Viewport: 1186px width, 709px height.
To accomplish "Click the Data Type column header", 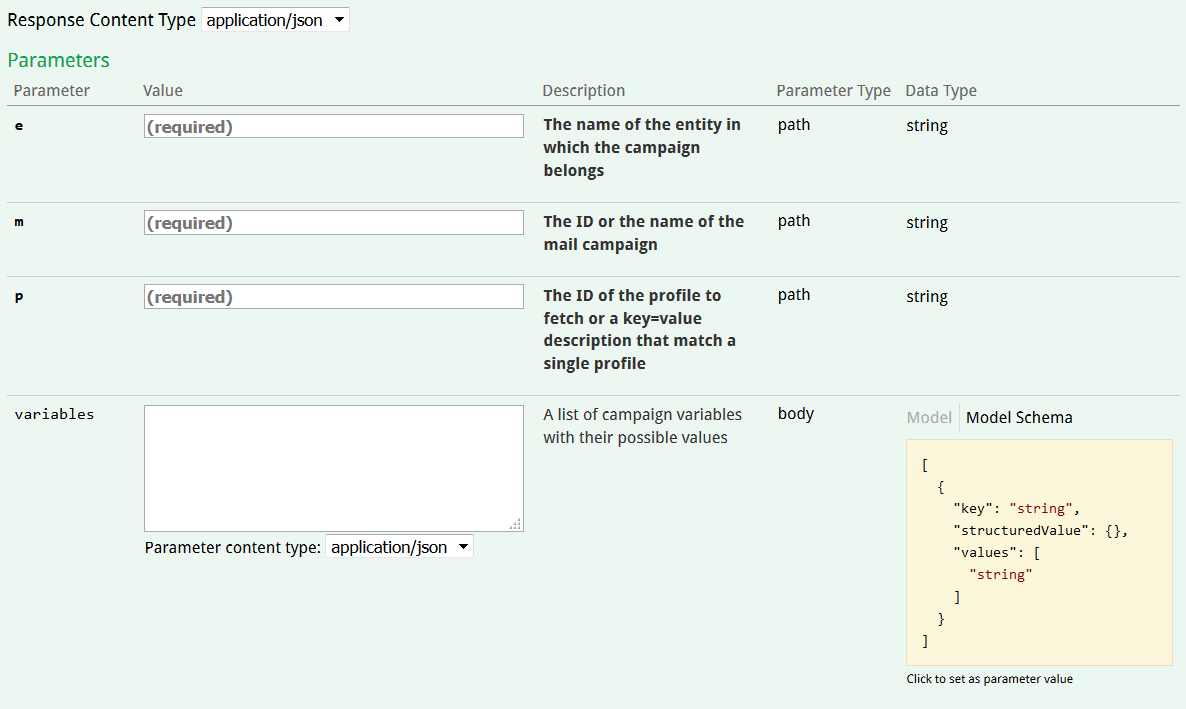I will pos(941,90).
